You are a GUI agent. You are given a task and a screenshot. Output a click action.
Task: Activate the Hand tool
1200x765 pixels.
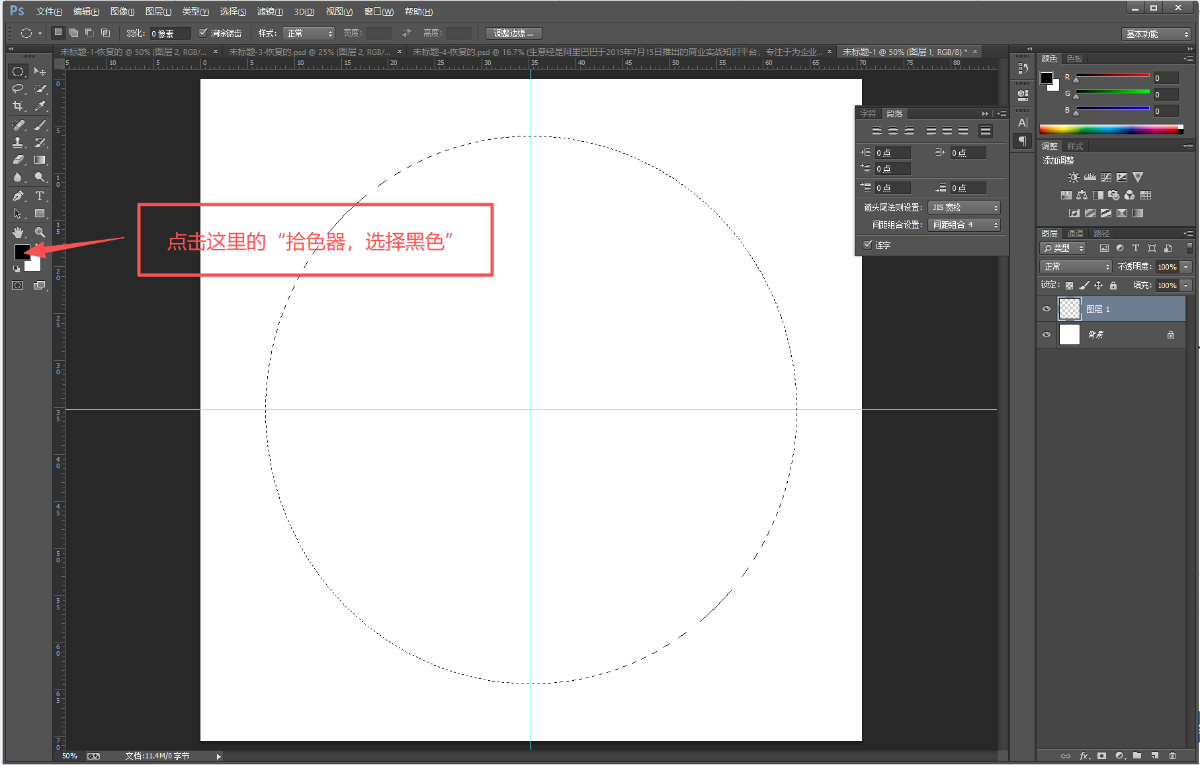[18, 232]
